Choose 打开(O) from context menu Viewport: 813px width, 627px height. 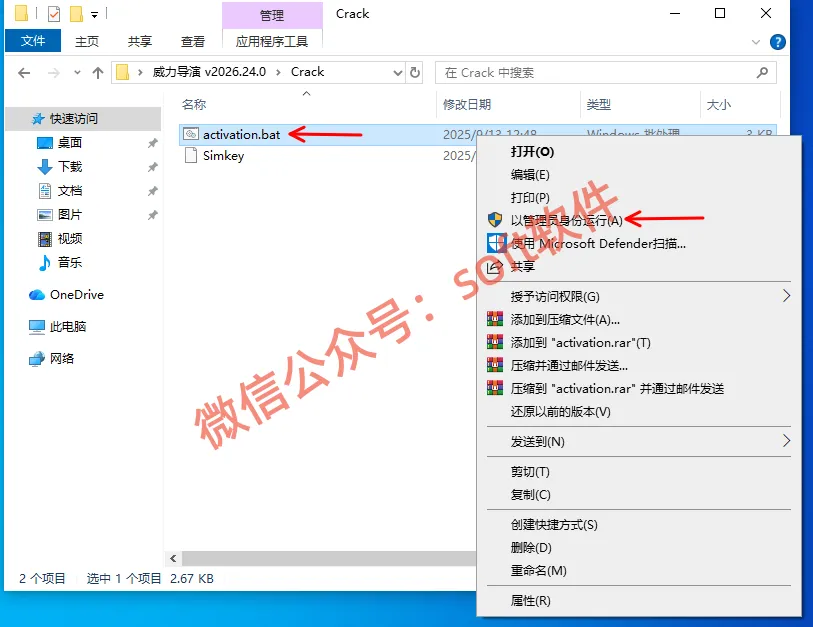(x=639, y=151)
